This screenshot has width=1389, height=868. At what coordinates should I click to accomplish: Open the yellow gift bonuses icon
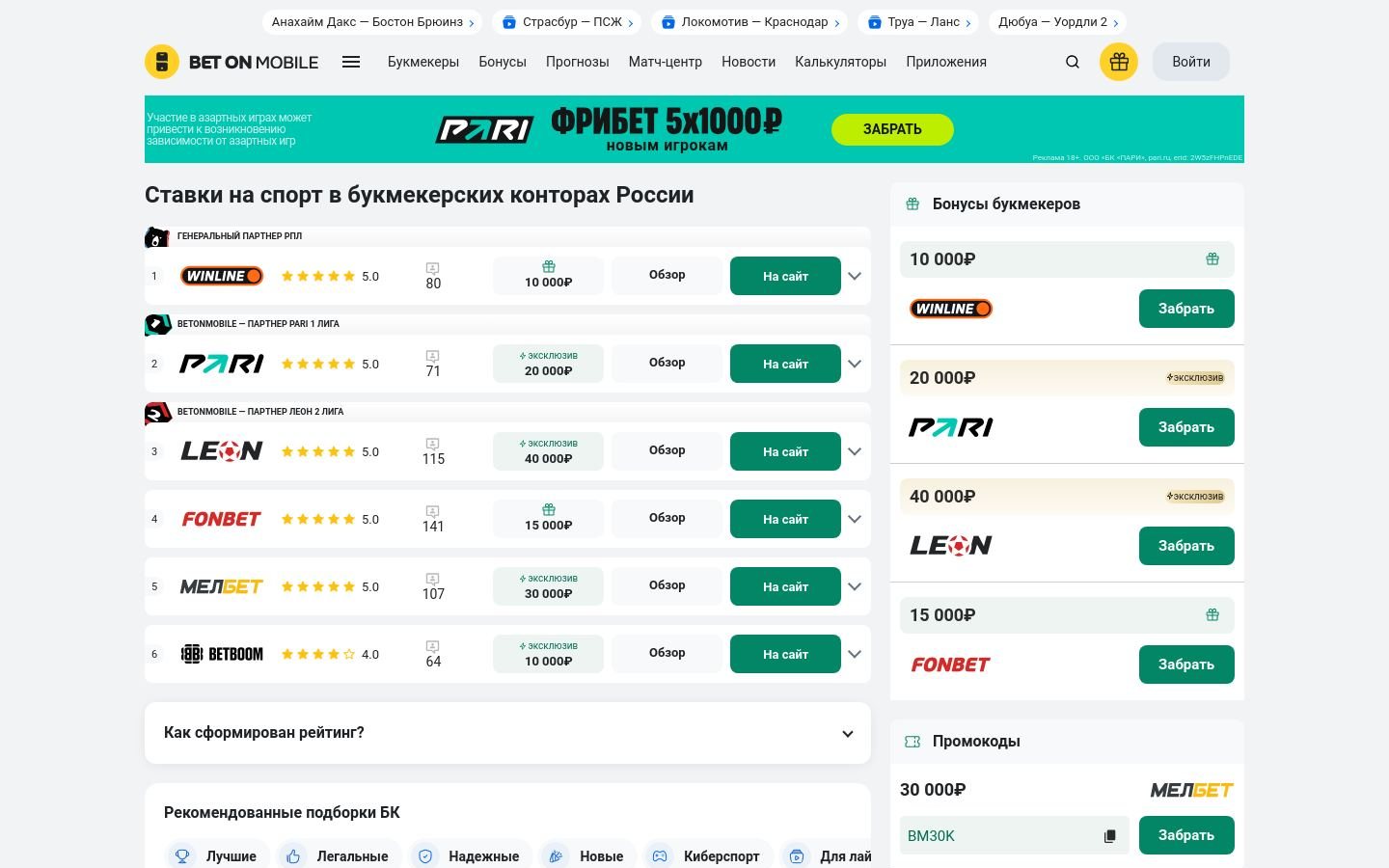coord(1119,62)
